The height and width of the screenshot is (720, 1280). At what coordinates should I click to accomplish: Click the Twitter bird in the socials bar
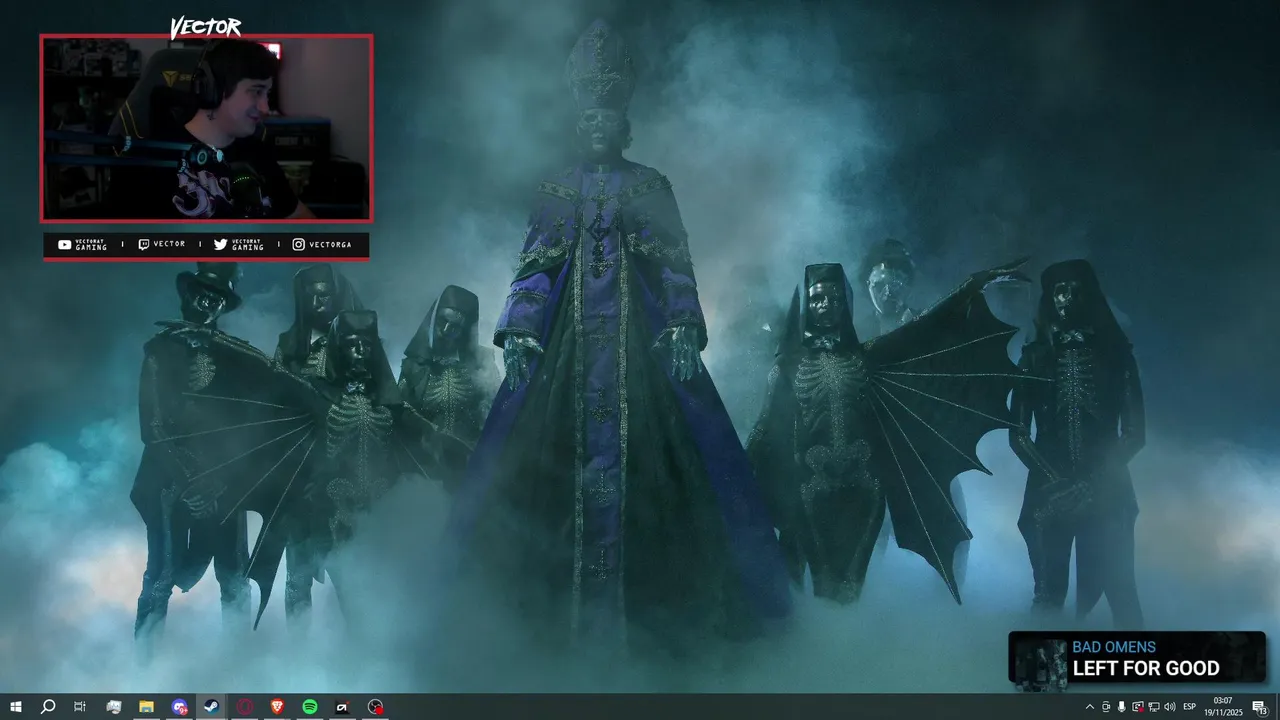coord(220,244)
